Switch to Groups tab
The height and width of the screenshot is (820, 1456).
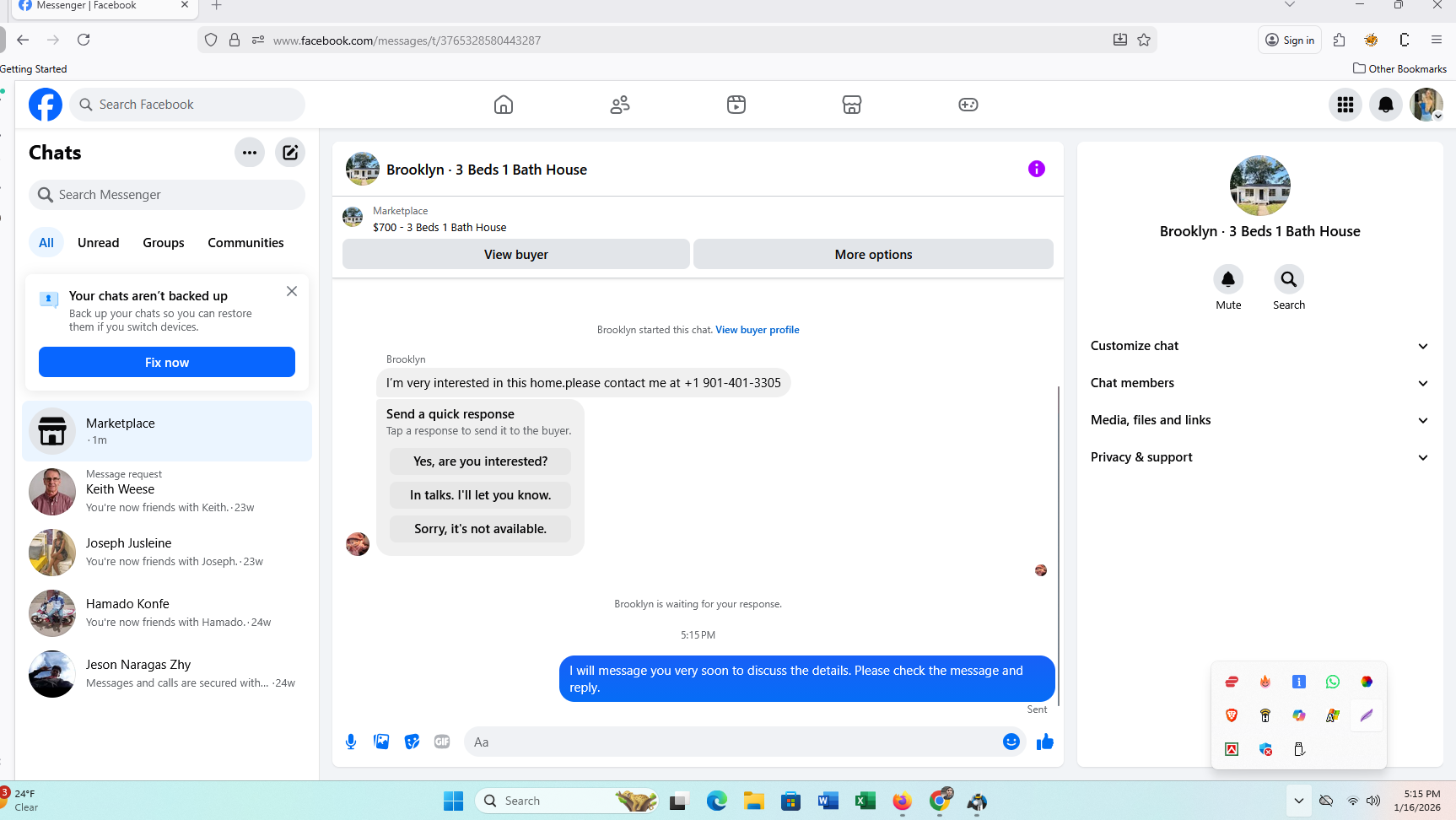164,243
